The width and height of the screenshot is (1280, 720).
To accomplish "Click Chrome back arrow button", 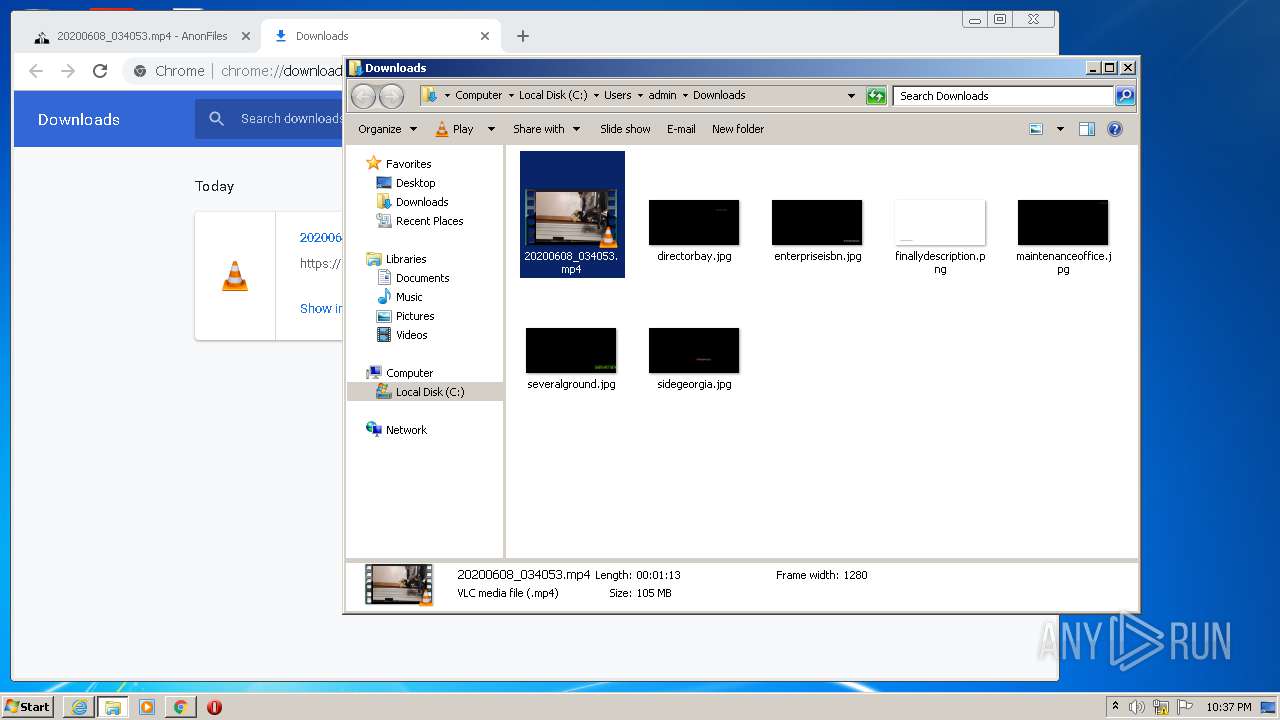I will [36, 71].
